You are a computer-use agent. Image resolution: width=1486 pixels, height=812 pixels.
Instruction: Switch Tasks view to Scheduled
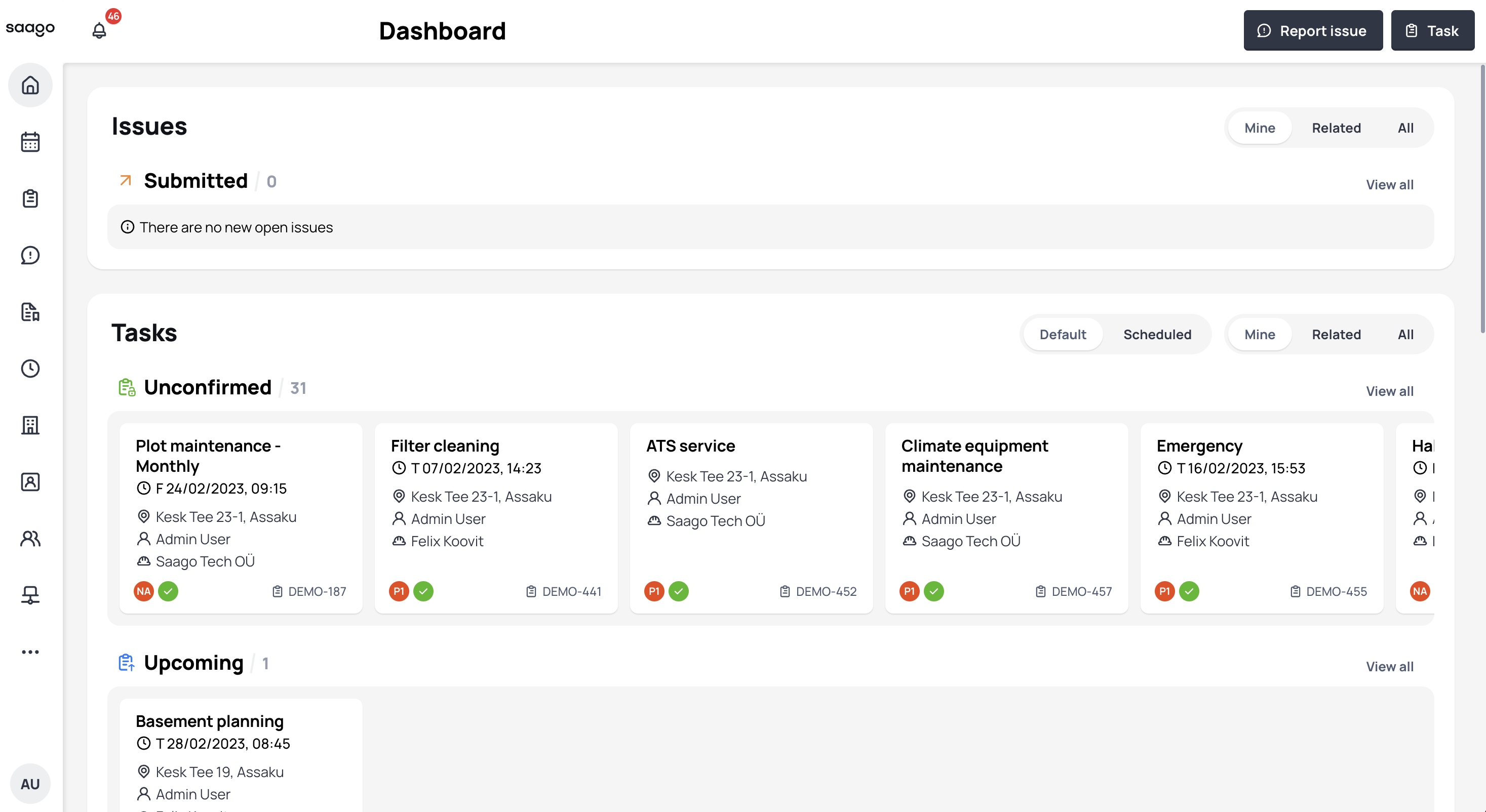(1157, 334)
